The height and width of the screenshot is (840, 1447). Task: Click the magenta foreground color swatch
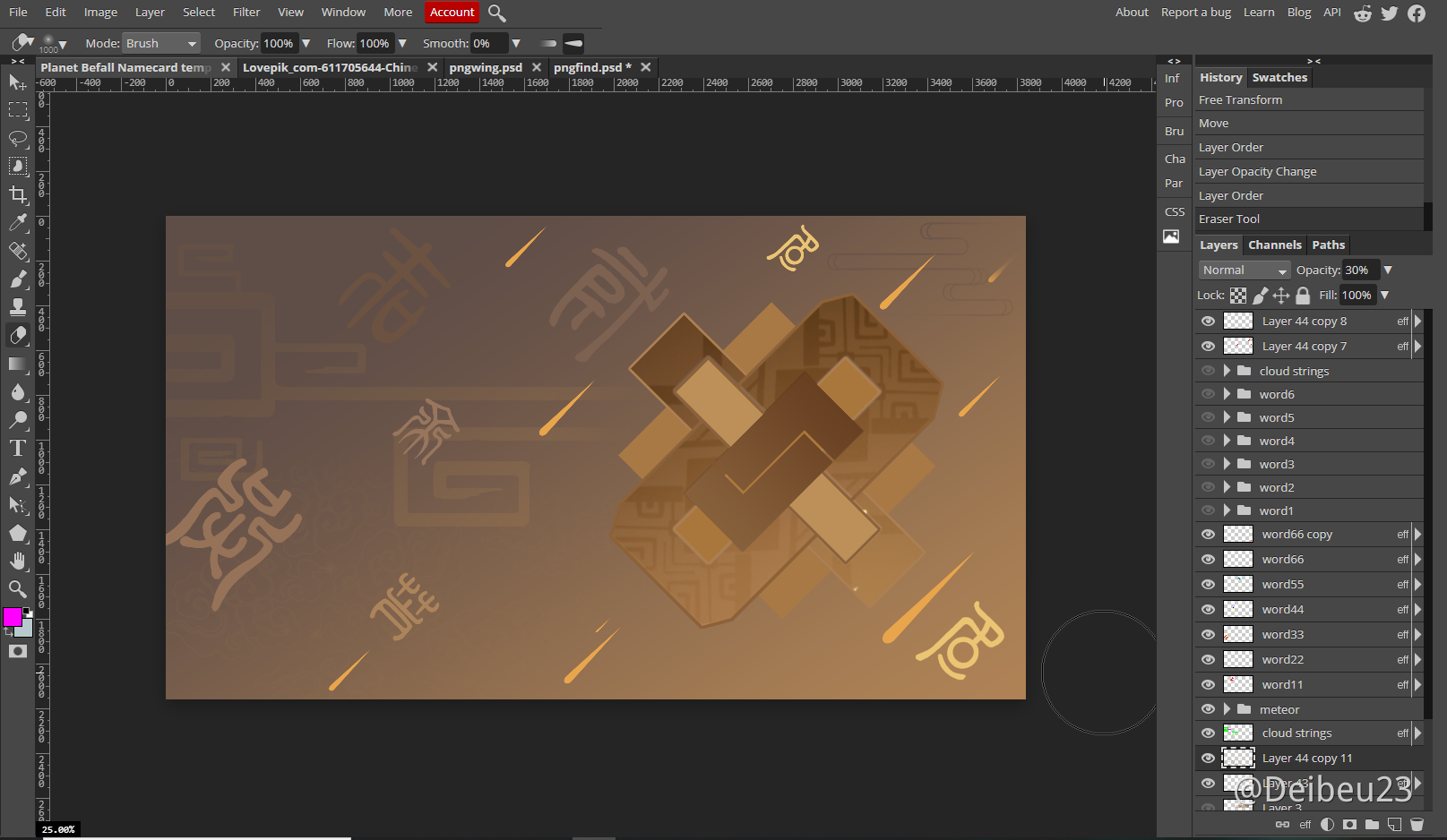click(x=13, y=617)
